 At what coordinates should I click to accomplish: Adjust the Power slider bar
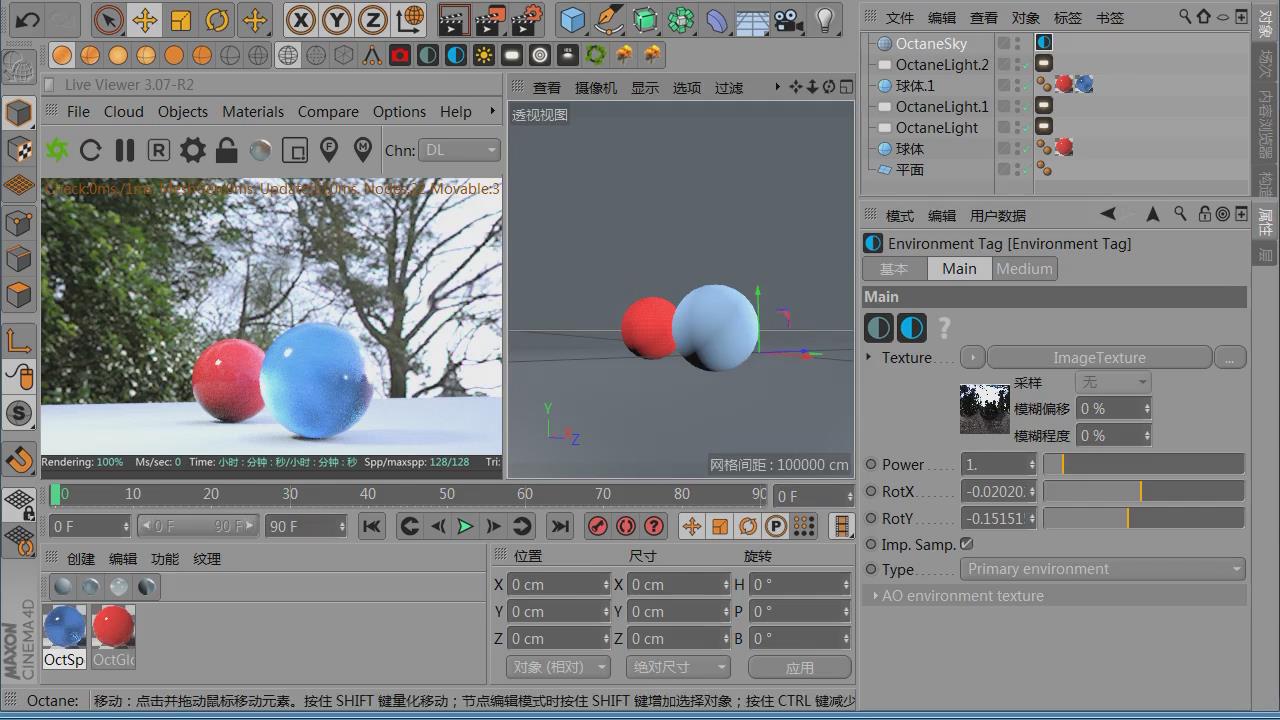(x=1144, y=464)
